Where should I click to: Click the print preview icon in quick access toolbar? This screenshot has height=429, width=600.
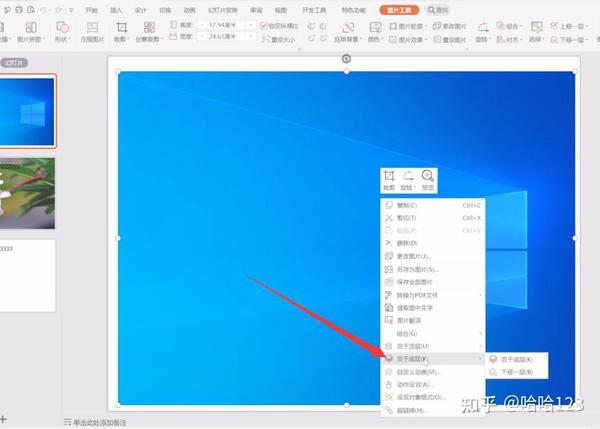coord(31,10)
